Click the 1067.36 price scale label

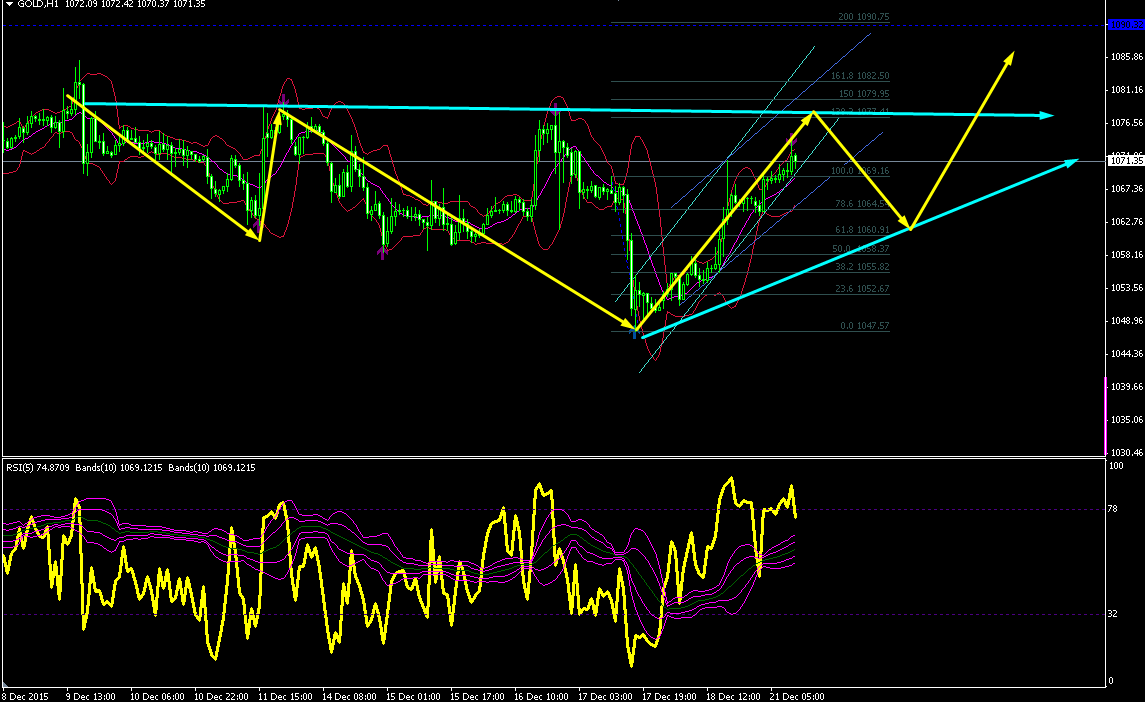tap(1127, 188)
